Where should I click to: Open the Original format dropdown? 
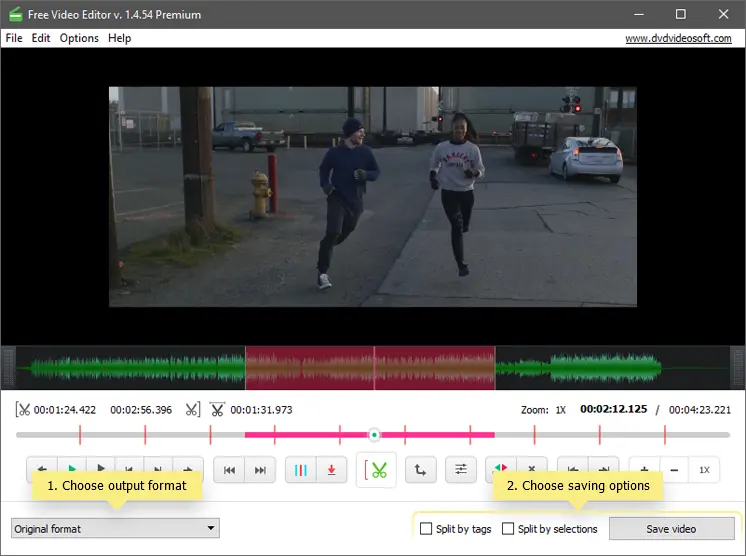(114, 528)
